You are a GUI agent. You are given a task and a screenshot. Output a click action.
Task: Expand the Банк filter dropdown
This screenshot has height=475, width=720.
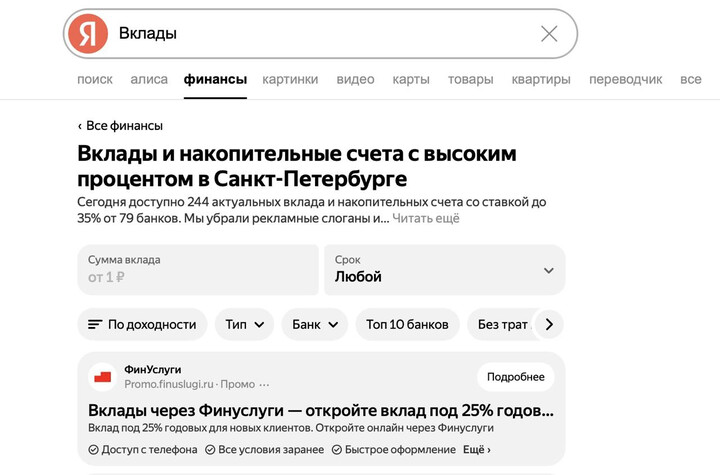315,325
